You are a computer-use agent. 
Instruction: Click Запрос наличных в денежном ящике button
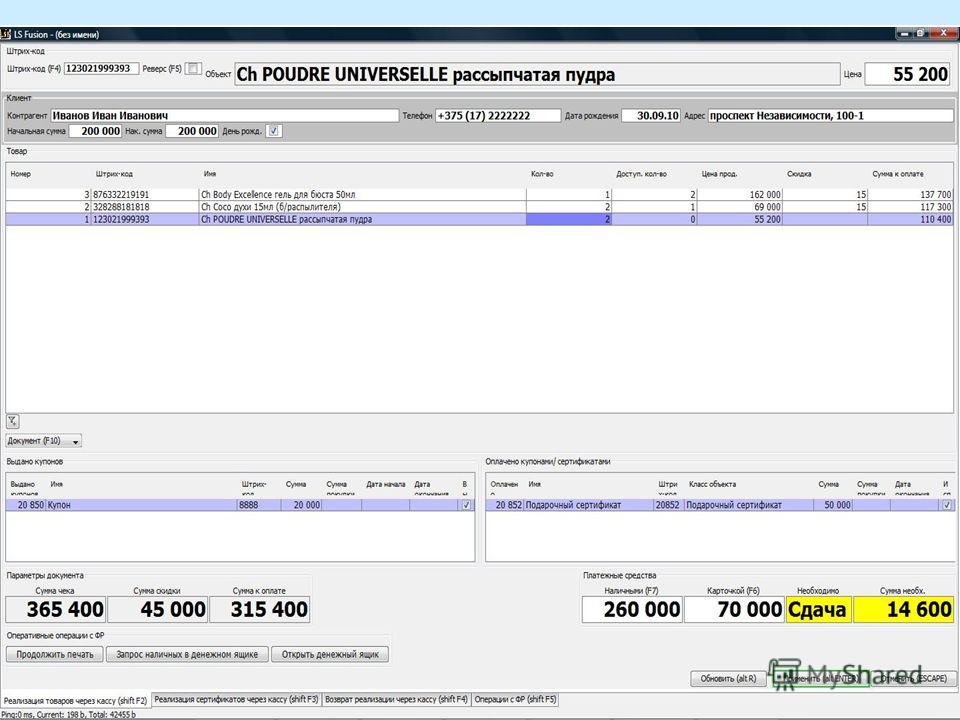(187, 654)
